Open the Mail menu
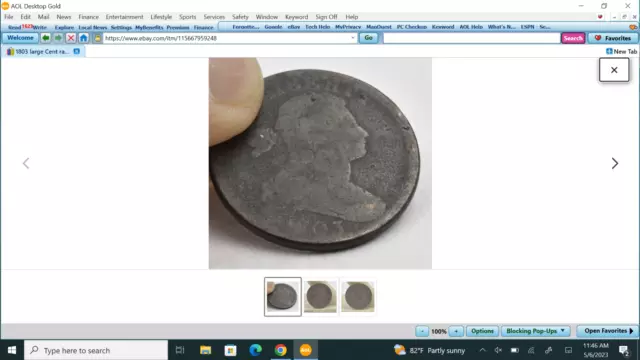 (43, 17)
